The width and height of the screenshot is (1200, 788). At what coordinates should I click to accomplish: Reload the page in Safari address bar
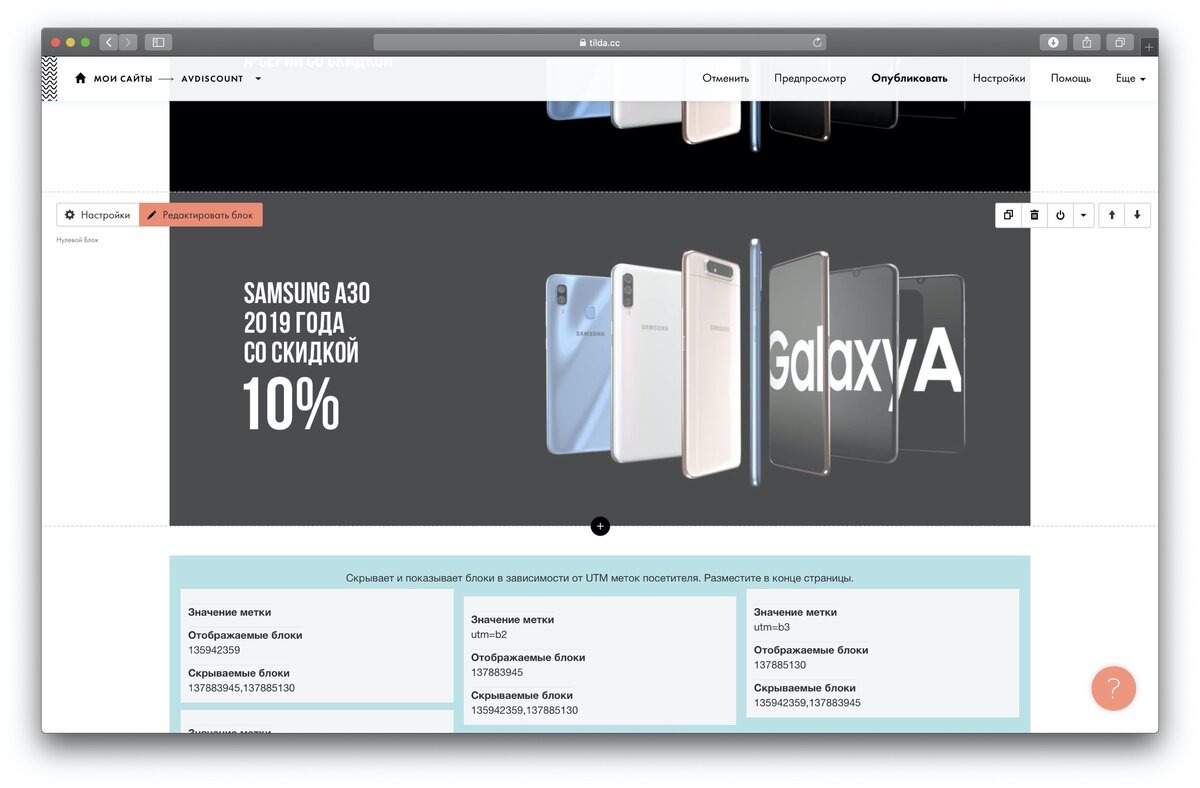(817, 42)
